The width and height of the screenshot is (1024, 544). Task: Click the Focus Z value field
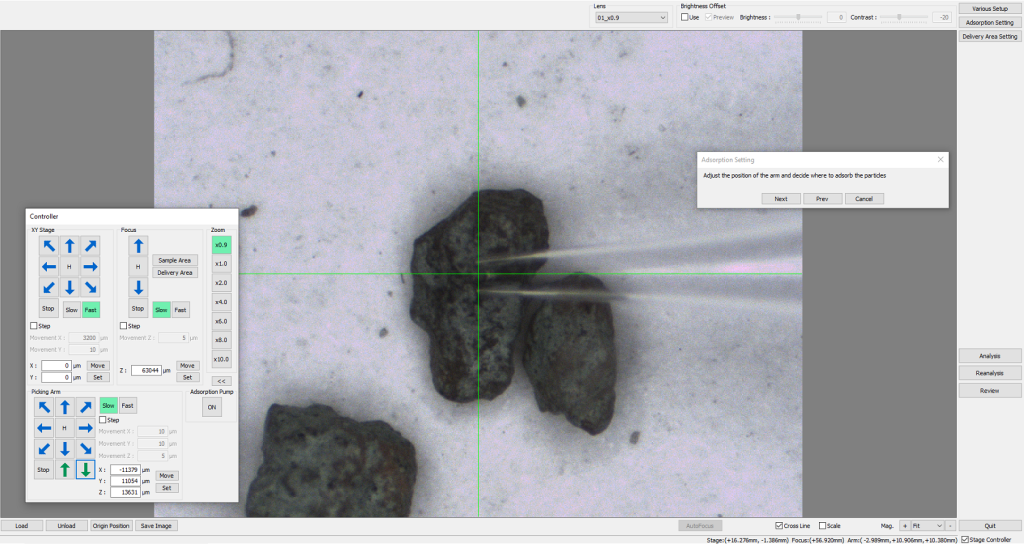pyautogui.click(x=147, y=370)
